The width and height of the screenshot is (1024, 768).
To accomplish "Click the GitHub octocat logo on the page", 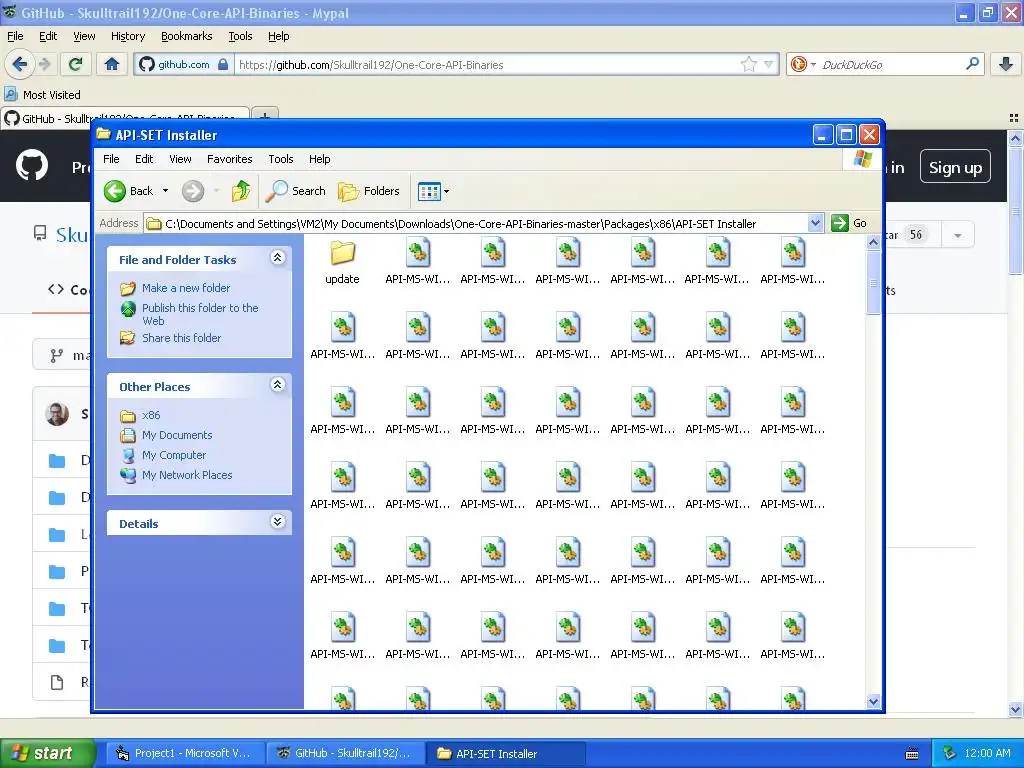I will 32,165.
